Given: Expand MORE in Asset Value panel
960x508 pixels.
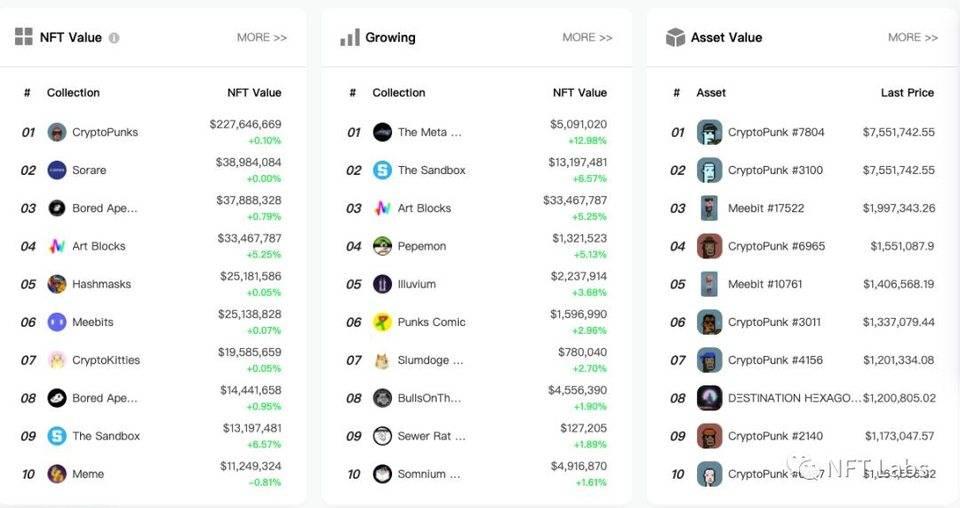Looking at the screenshot, I should click(913, 38).
